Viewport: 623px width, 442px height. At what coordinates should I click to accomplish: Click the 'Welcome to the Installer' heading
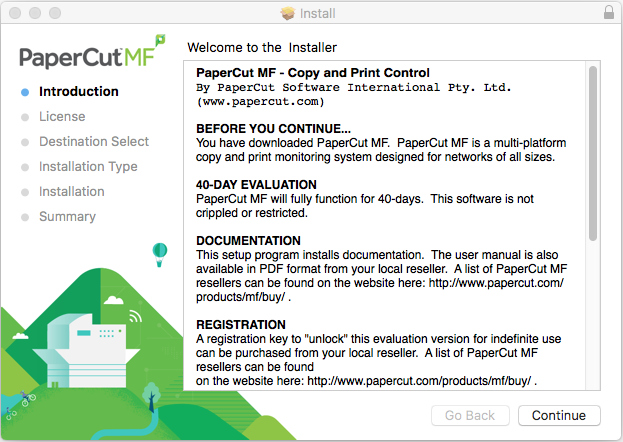tap(262, 47)
